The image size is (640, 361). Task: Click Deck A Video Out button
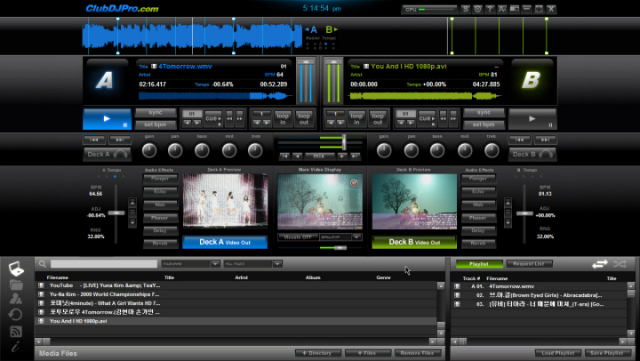pos(225,242)
